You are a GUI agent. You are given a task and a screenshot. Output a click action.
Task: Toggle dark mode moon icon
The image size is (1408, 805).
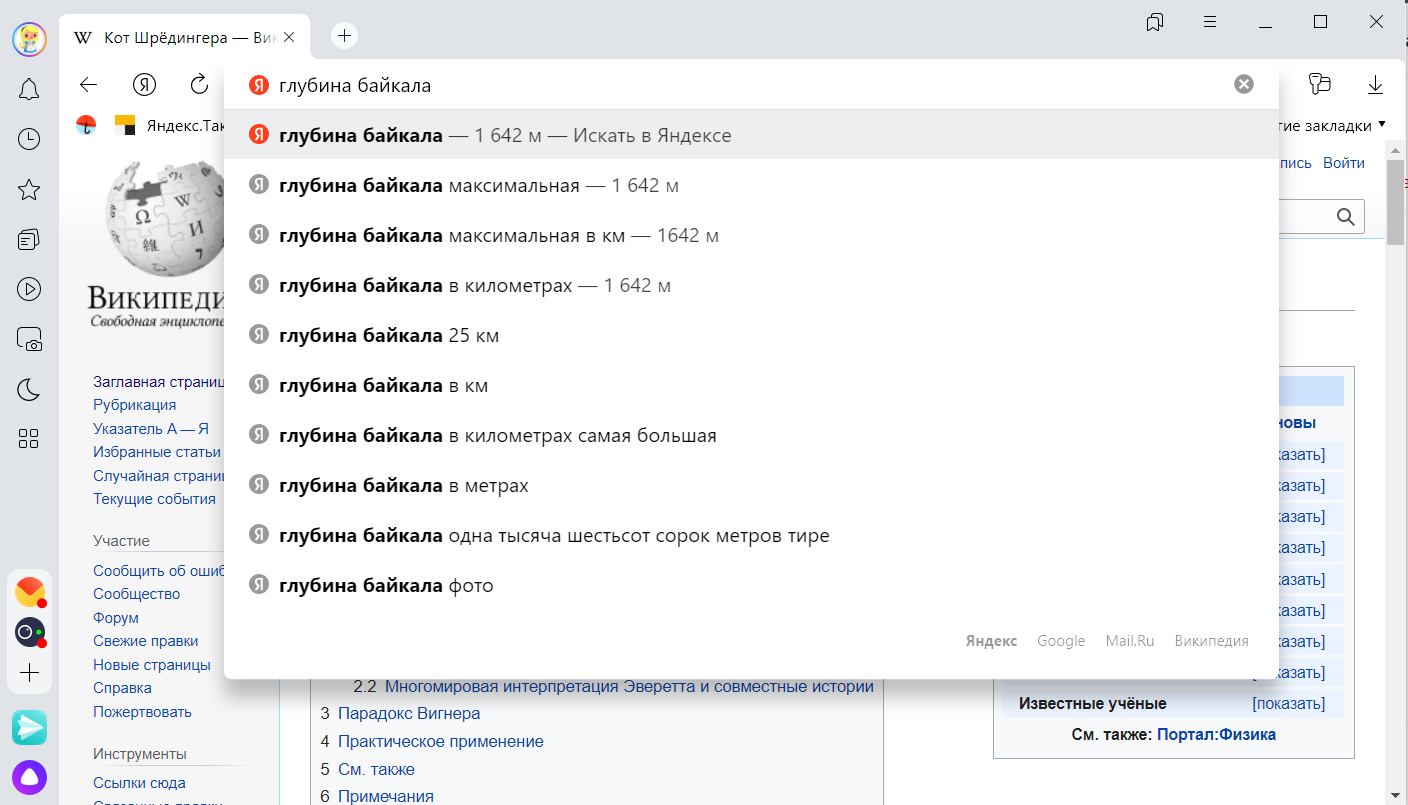pyautogui.click(x=29, y=389)
